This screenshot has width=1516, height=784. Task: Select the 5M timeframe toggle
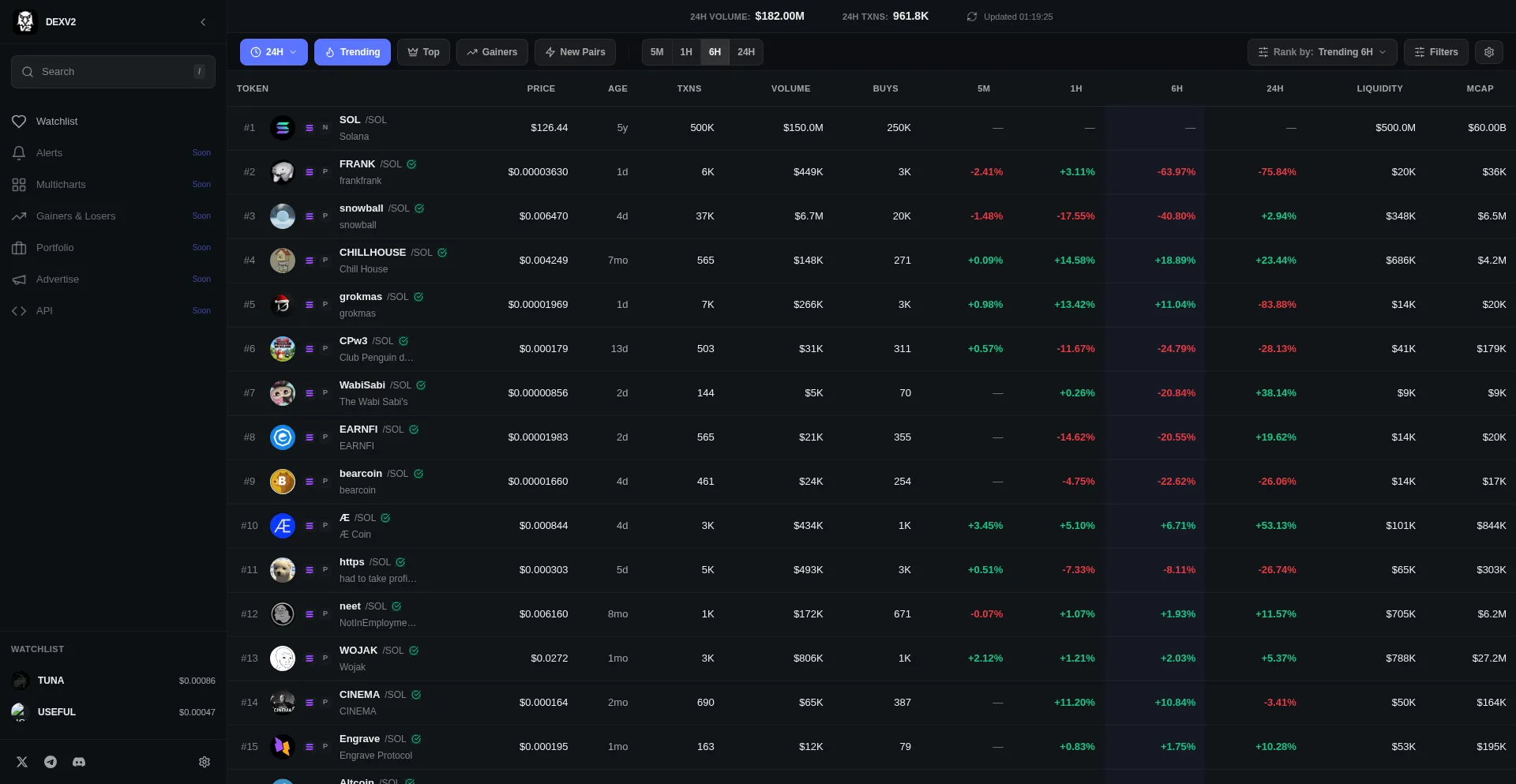click(x=656, y=52)
